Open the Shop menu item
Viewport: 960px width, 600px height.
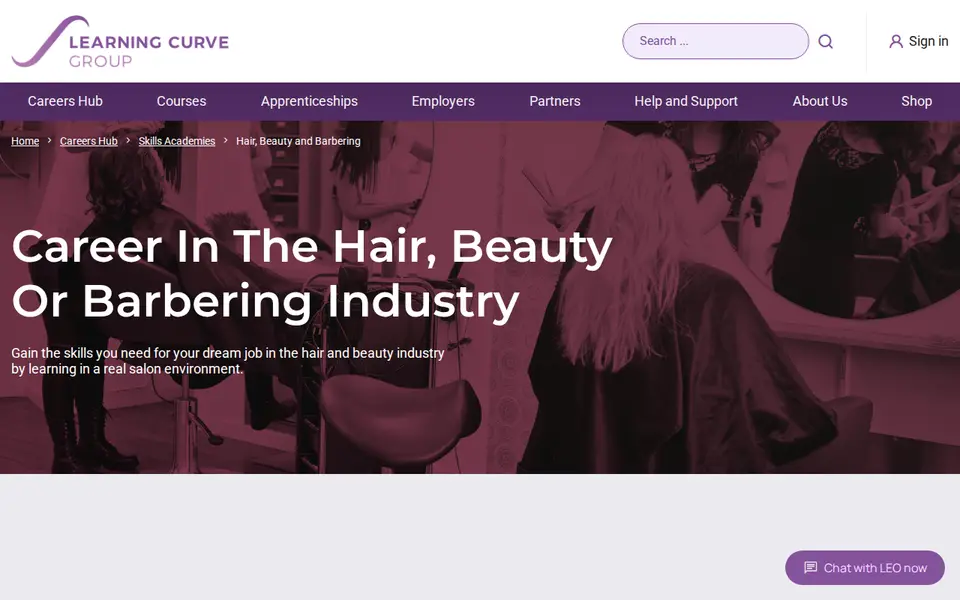click(917, 101)
